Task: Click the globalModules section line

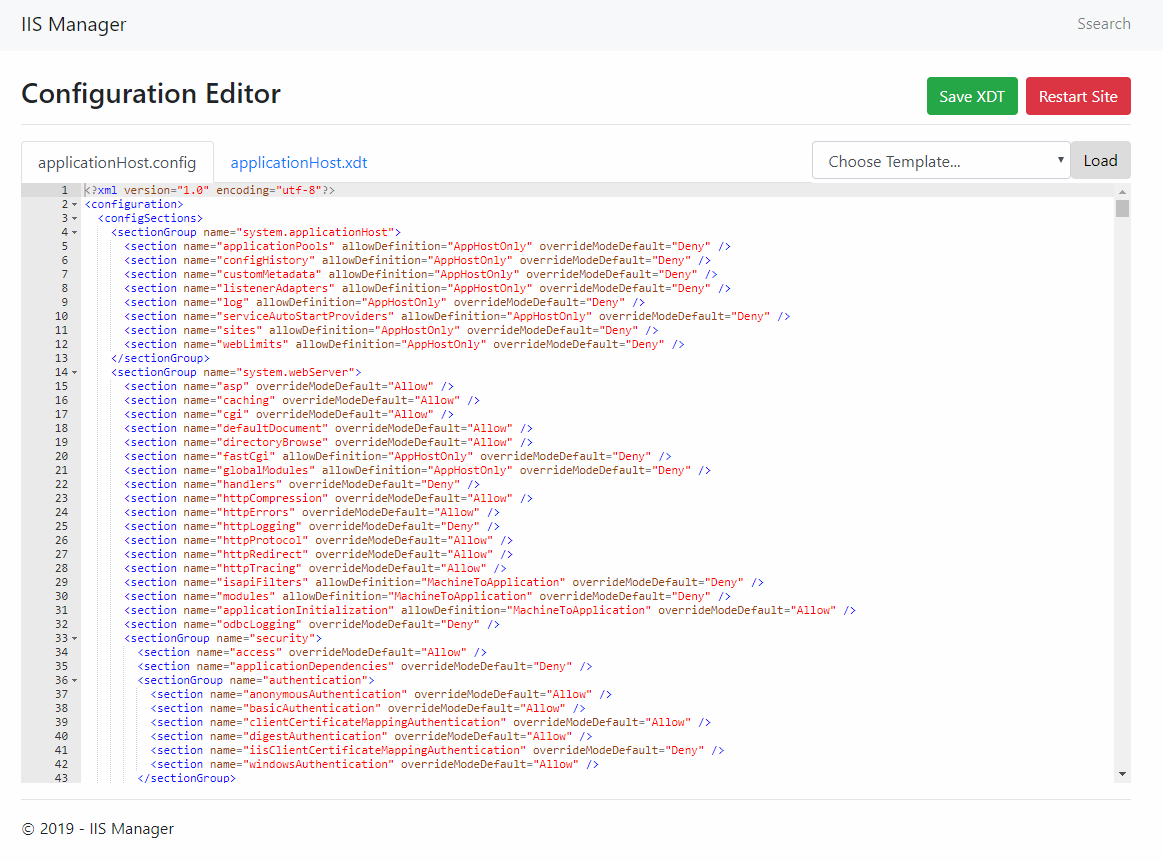Action: click(418, 471)
